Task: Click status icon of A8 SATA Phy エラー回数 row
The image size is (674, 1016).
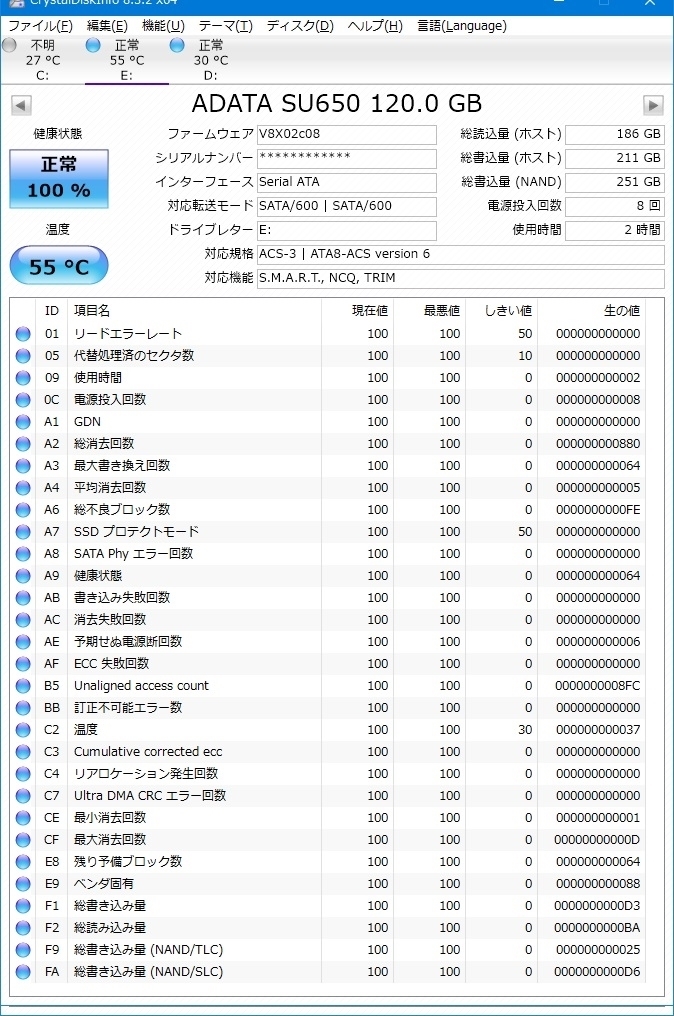Action: (23, 555)
